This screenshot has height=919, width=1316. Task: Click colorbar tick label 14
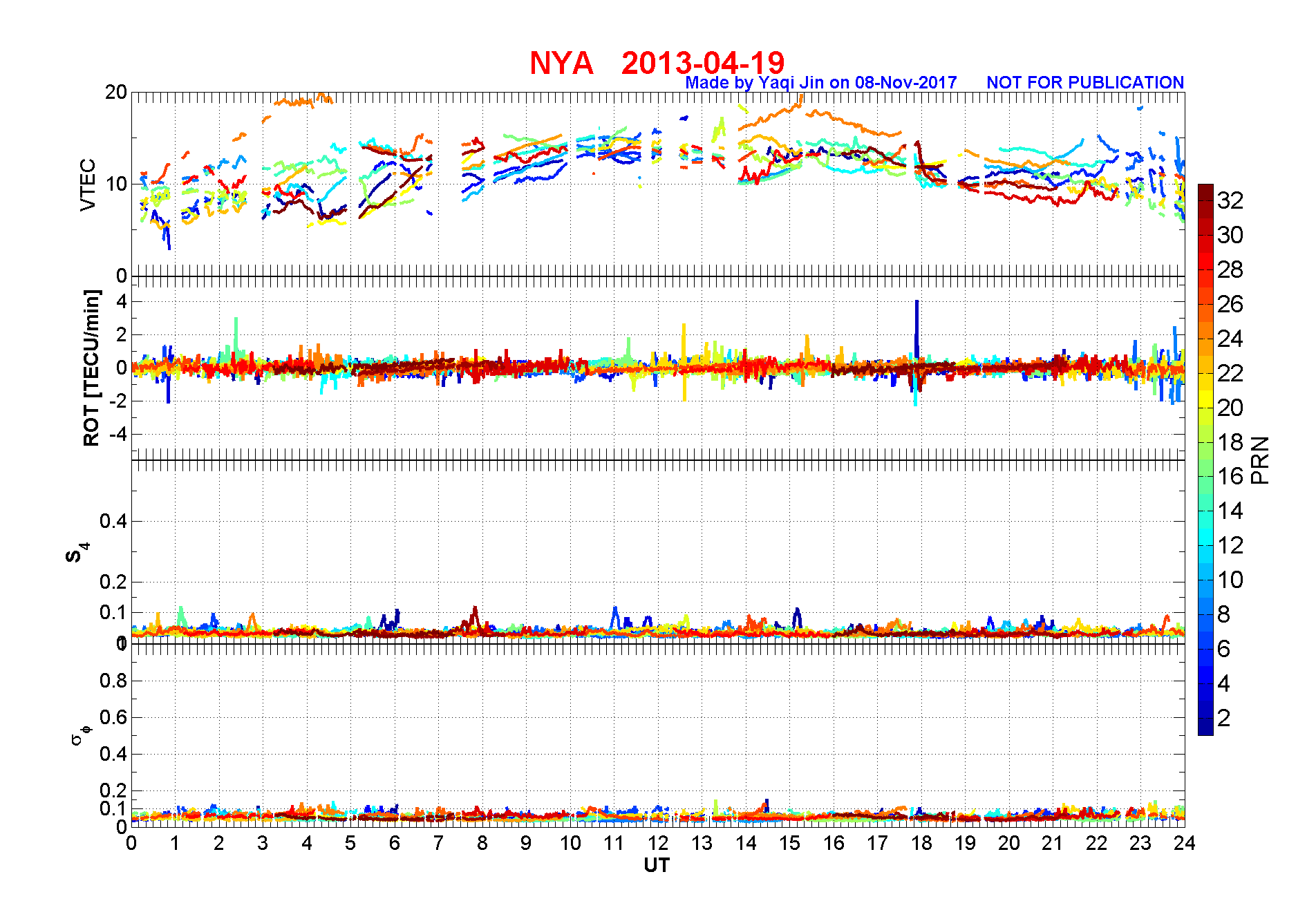pos(1230,511)
